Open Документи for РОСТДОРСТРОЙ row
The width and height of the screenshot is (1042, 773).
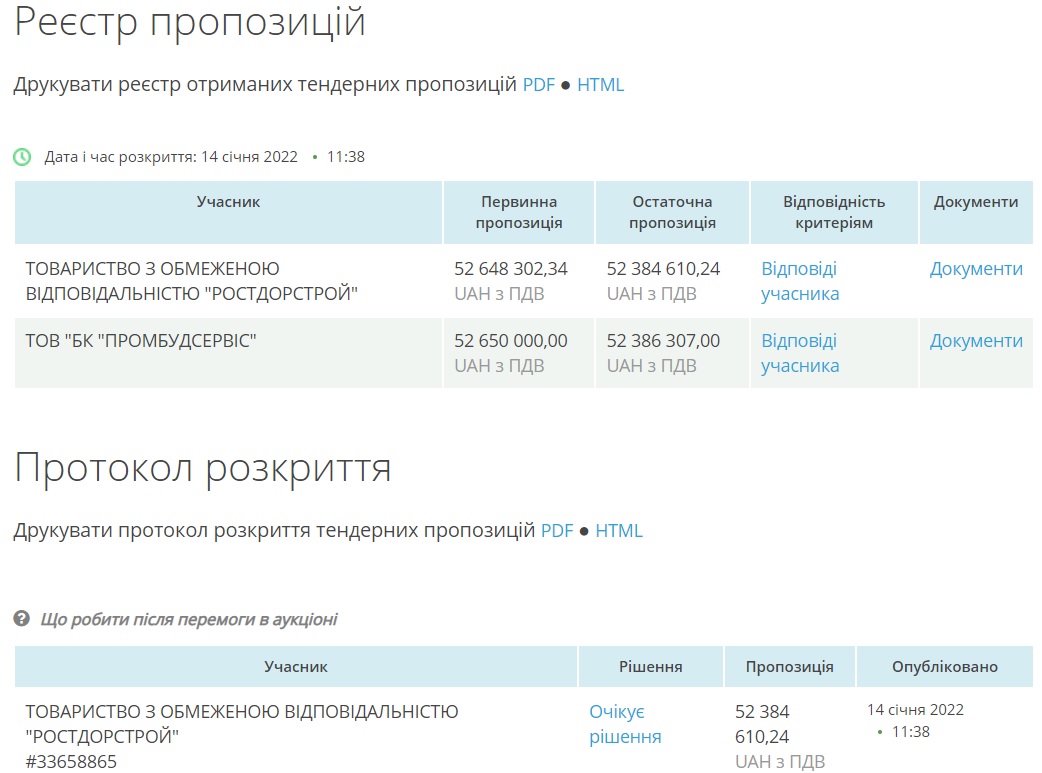pyautogui.click(x=976, y=269)
